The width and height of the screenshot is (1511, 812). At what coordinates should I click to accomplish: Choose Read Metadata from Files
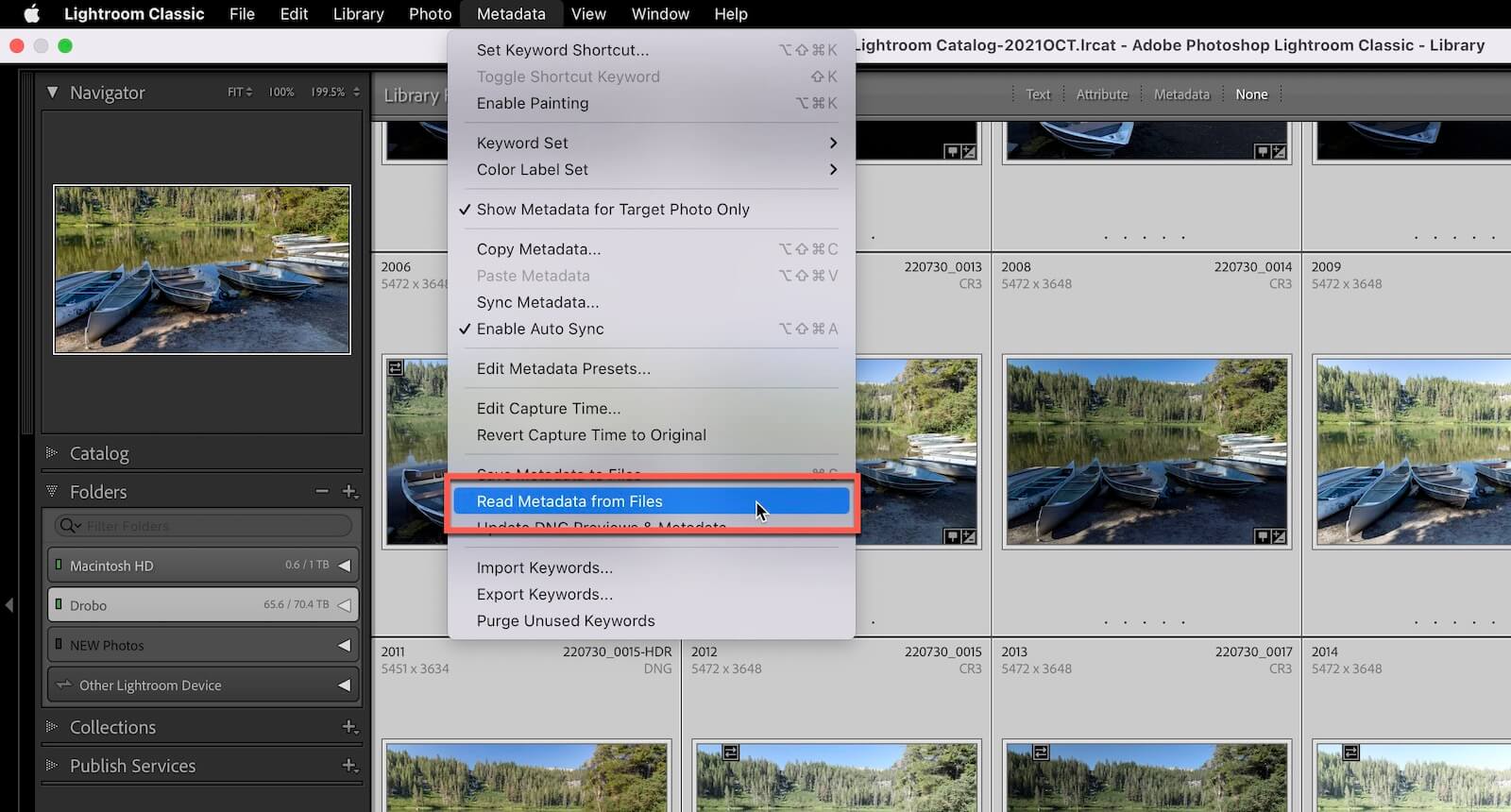tap(652, 501)
